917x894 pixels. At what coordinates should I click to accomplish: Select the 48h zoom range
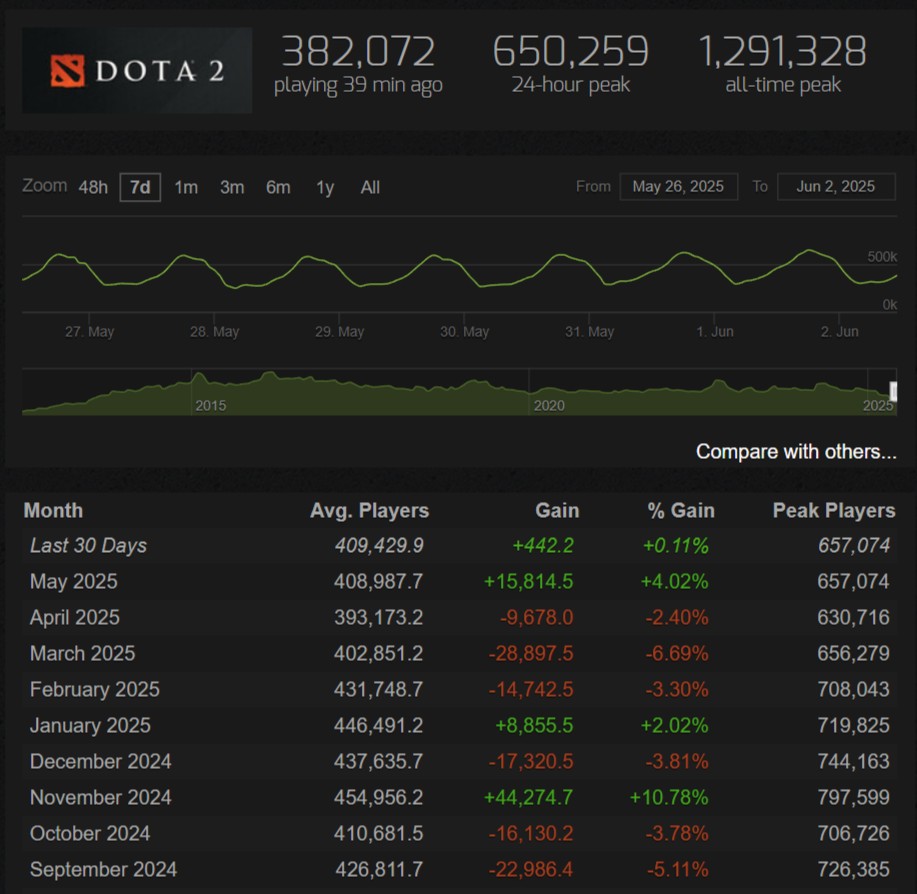click(93, 187)
